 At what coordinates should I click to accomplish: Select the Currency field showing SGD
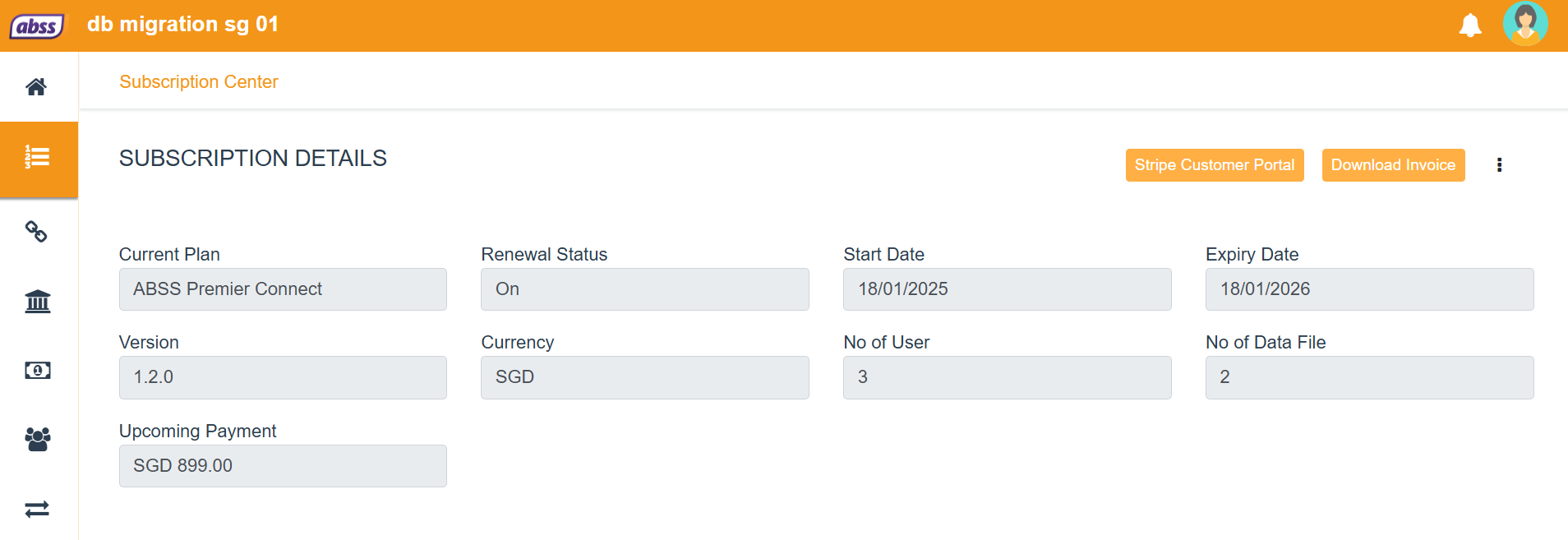[644, 377]
